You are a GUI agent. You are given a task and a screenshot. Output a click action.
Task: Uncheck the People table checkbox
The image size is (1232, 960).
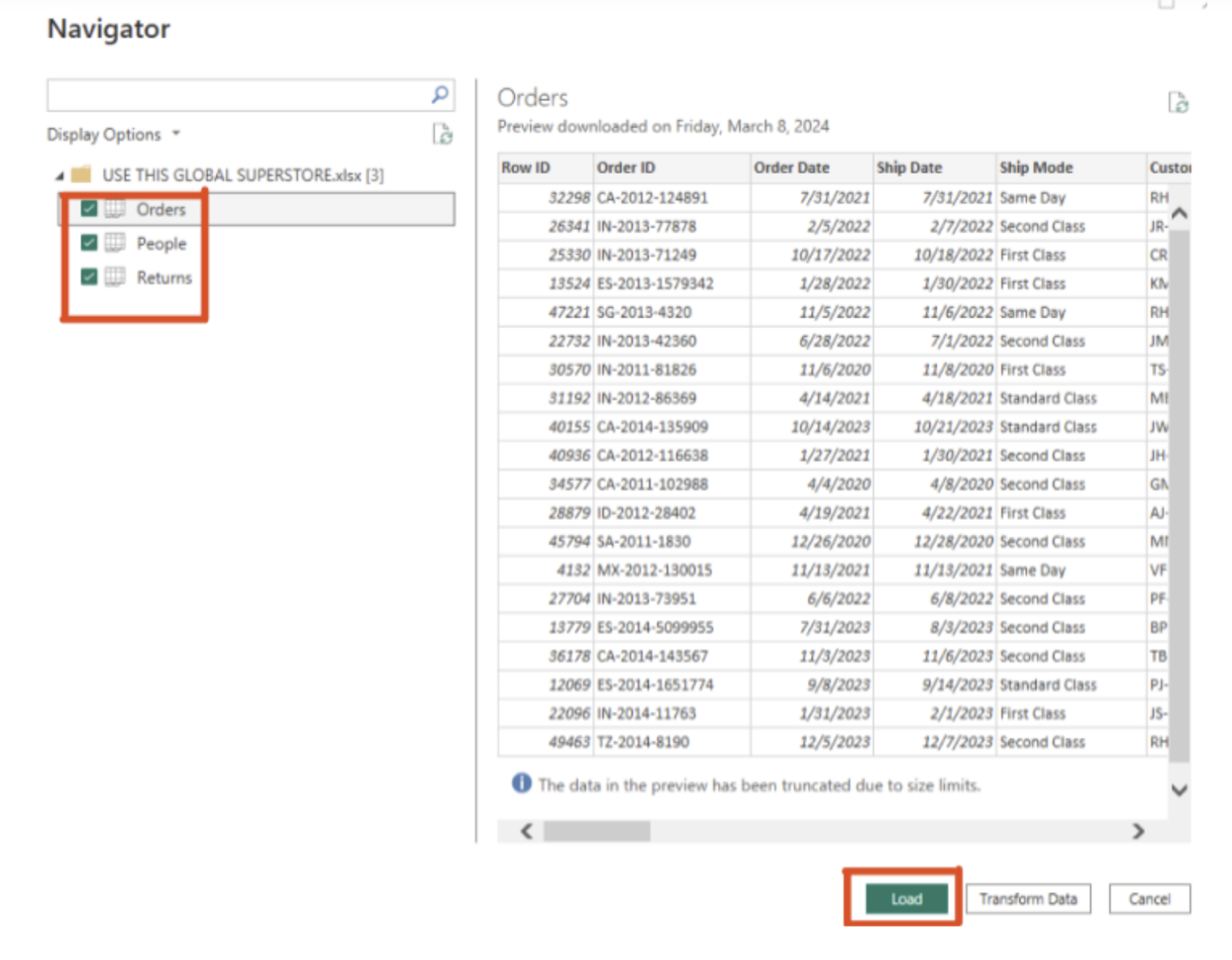pyautogui.click(x=89, y=243)
